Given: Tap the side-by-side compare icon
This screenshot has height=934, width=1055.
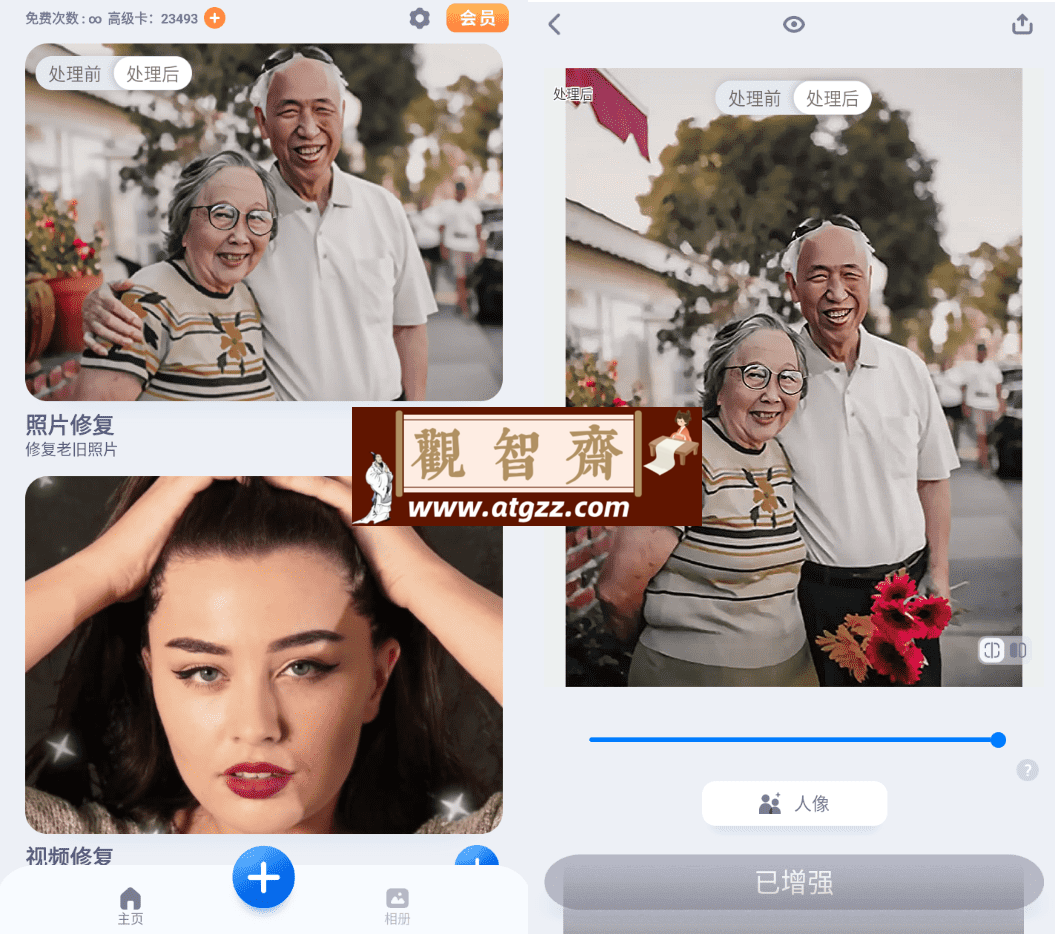Looking at the screenshot, I should (x=1017, y=650).
